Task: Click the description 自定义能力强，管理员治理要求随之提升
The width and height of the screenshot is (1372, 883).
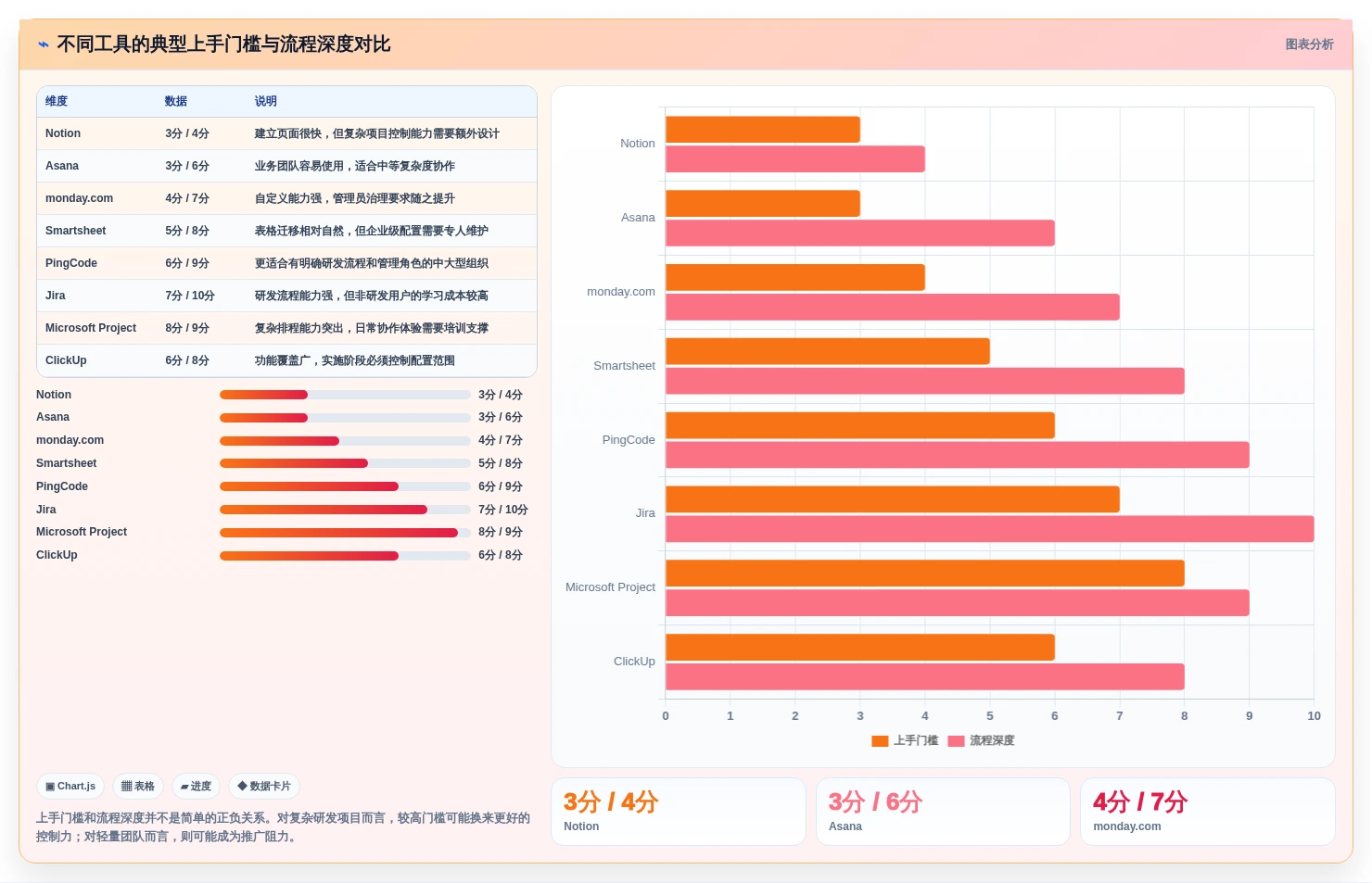Action: click(355, 198)
